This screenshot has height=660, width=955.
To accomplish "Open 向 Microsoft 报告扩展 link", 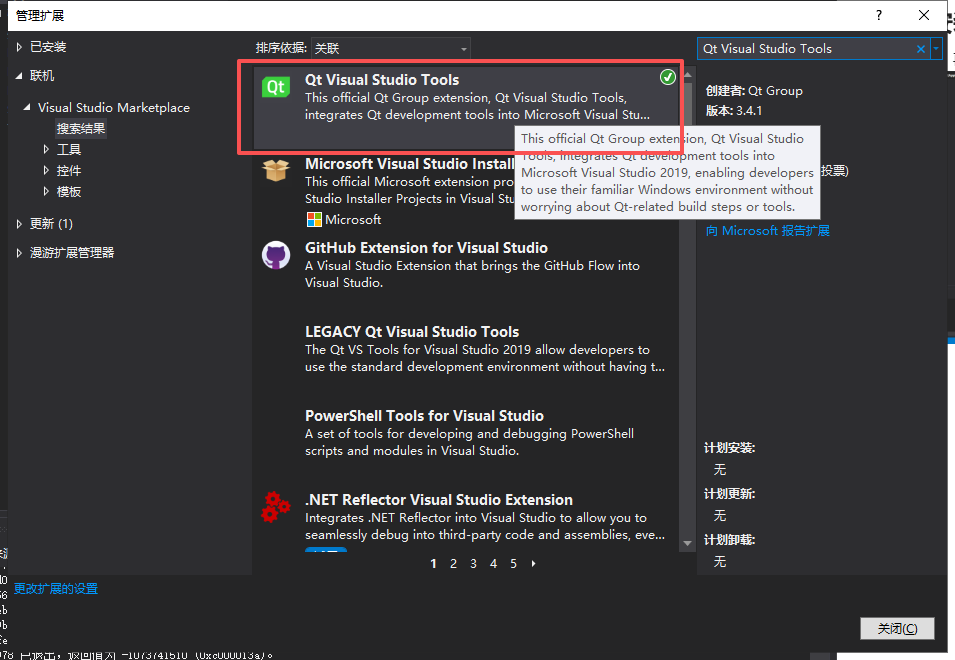I will [767, 231].
